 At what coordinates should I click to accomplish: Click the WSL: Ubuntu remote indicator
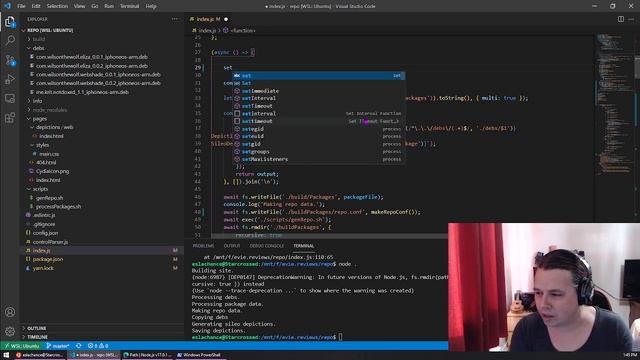[x=21, y=346]
